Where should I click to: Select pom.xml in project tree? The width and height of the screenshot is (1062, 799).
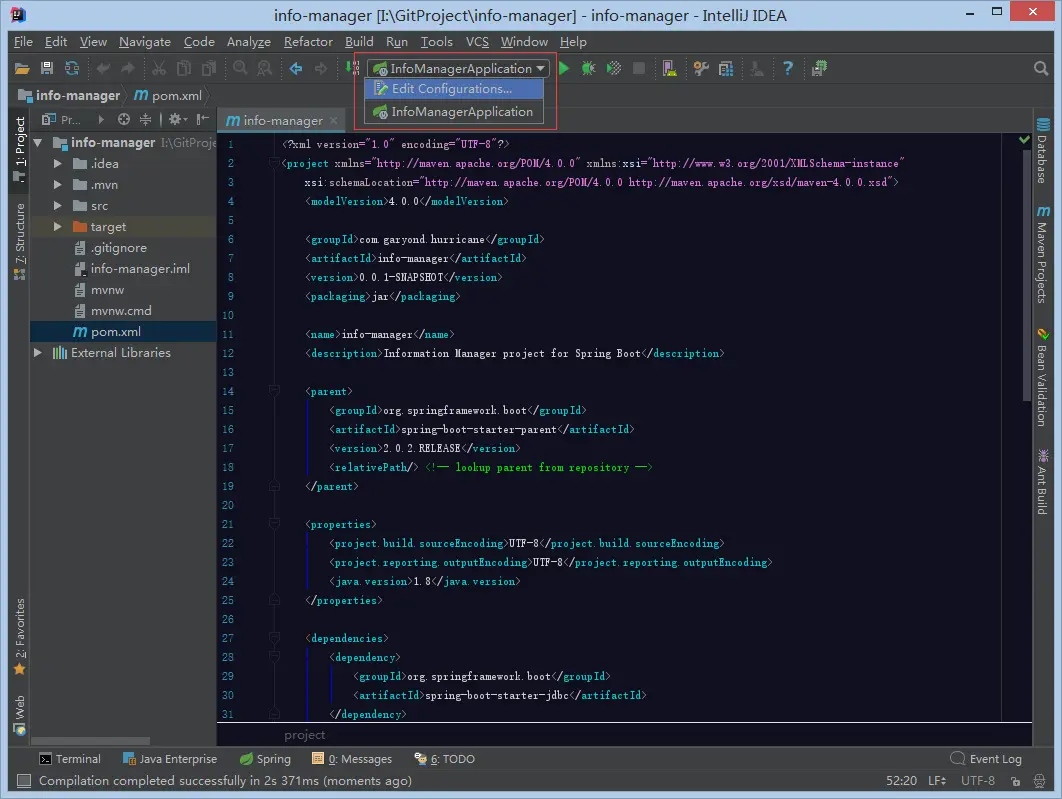pos(107,332)
